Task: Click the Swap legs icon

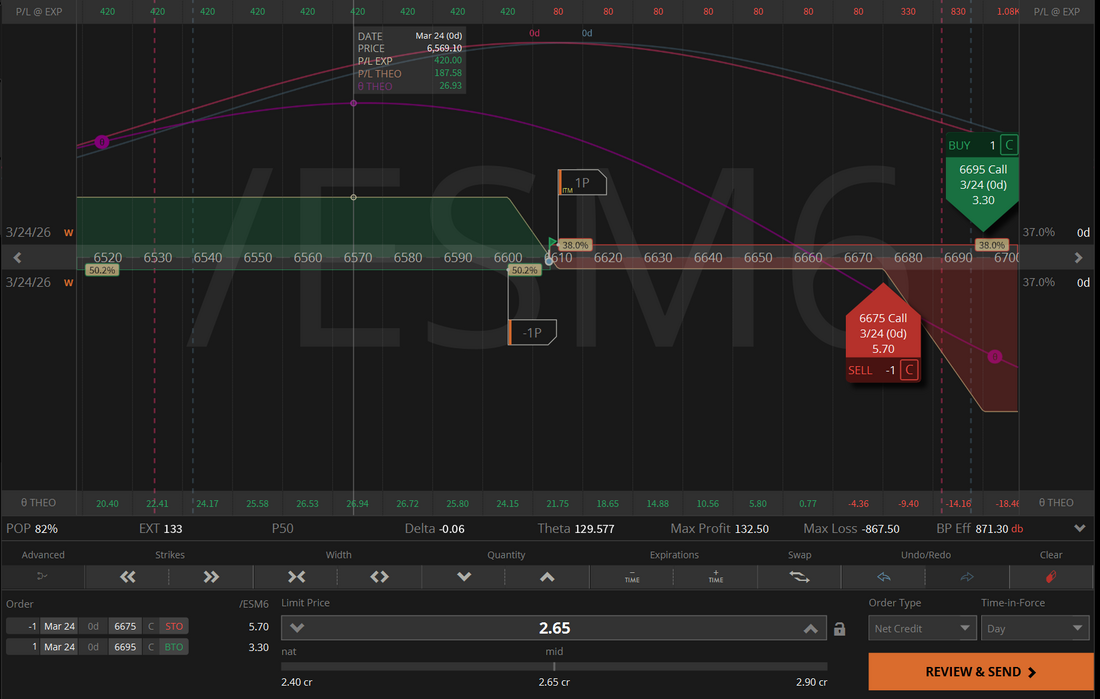Action: 799,577
